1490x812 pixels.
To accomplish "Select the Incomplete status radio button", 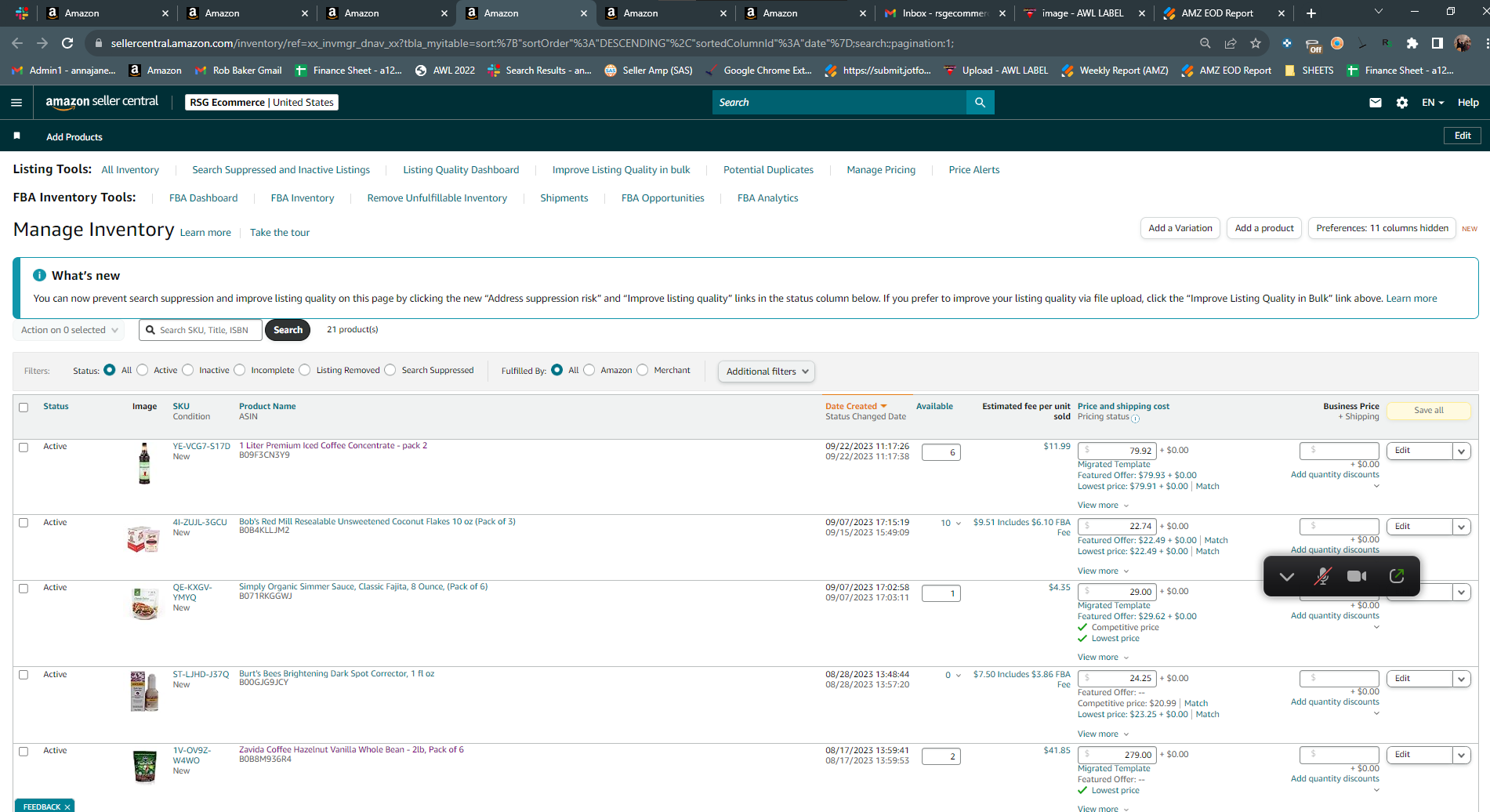I will click(240, 370).
